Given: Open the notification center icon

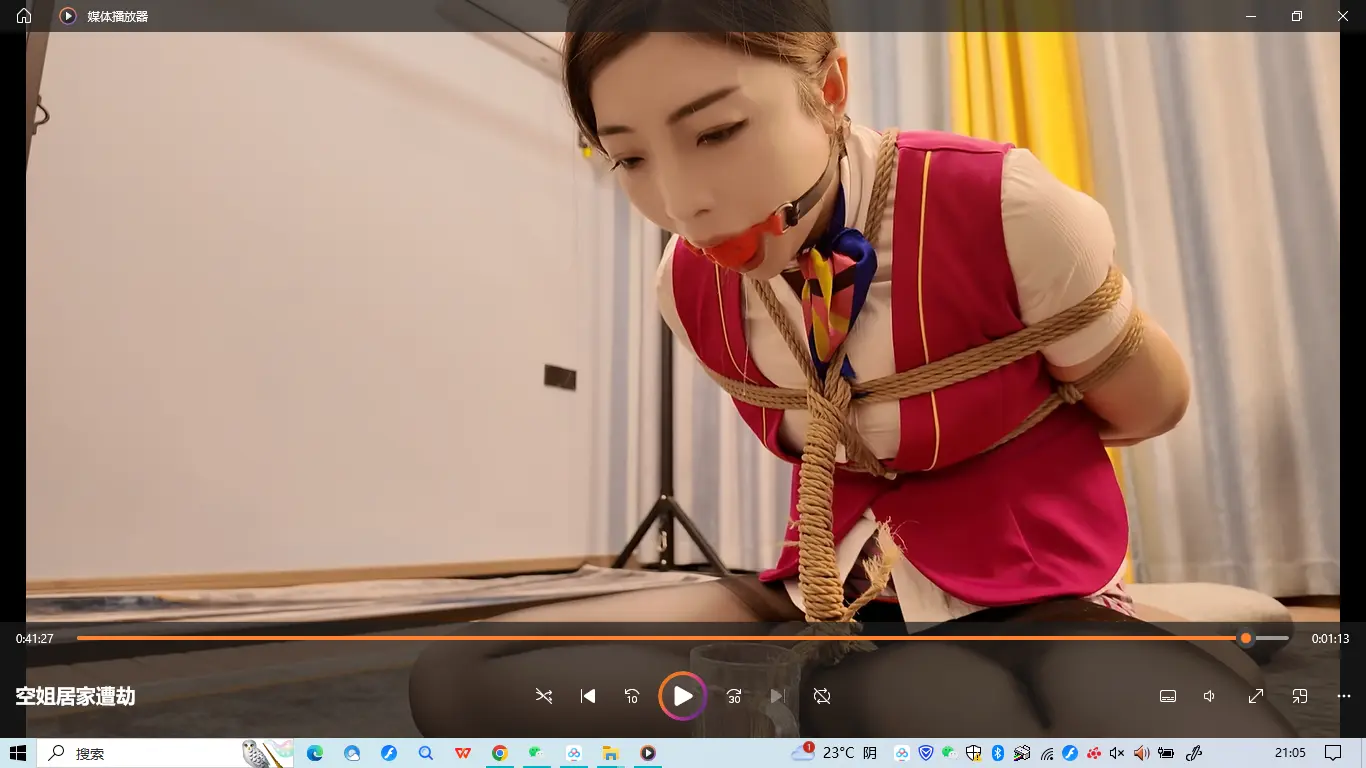Looking at the screenshot, I should tap(1333, 753).
